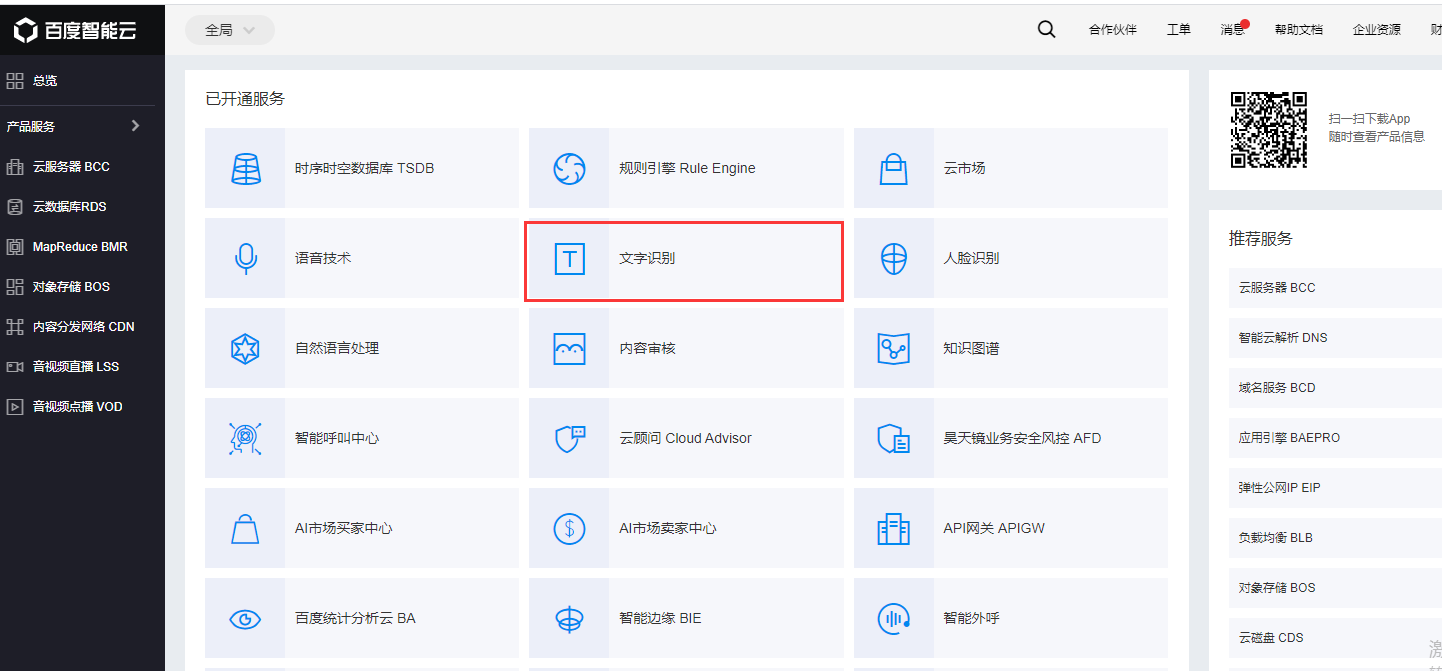
Task: Click the 对象存储 BOS sidebar icon
Action: pos(15,287)
